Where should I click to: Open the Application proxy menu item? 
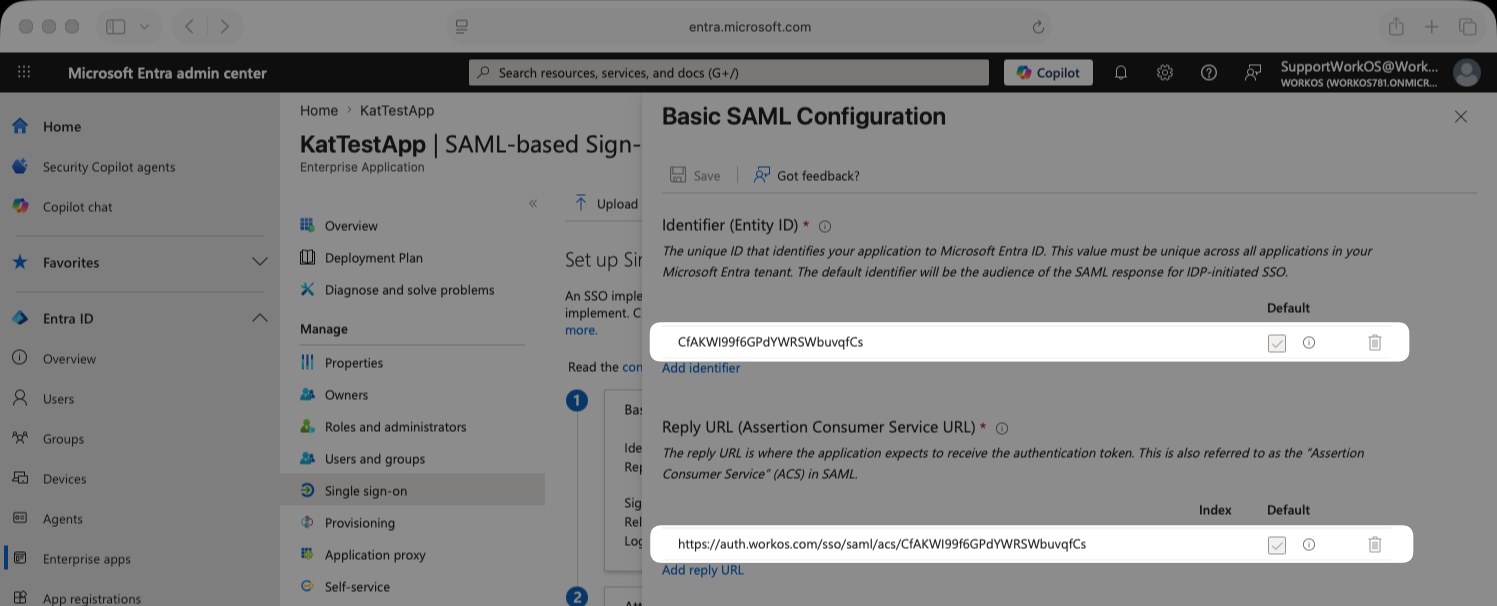pos(375,555)
